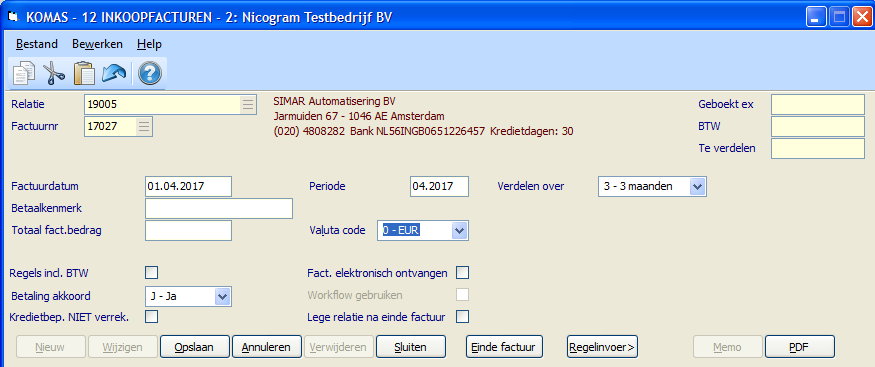The image size is (875, 367).
Task: Click the Copy icon in the toolbar
Action: 23,73
